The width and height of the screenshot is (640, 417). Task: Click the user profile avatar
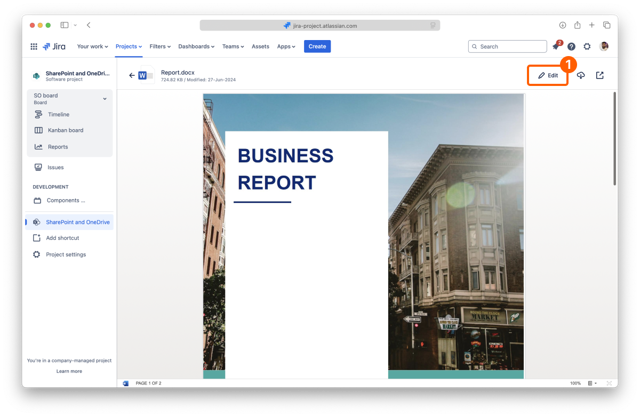point(604,46)
